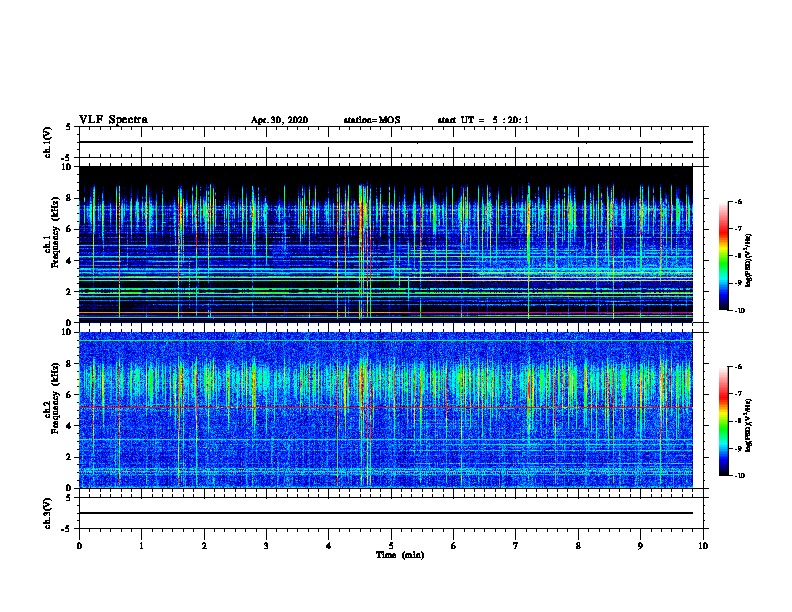Click the ch.1 spectrogram panel
The image size is (792, 612).
pos(385,244)
